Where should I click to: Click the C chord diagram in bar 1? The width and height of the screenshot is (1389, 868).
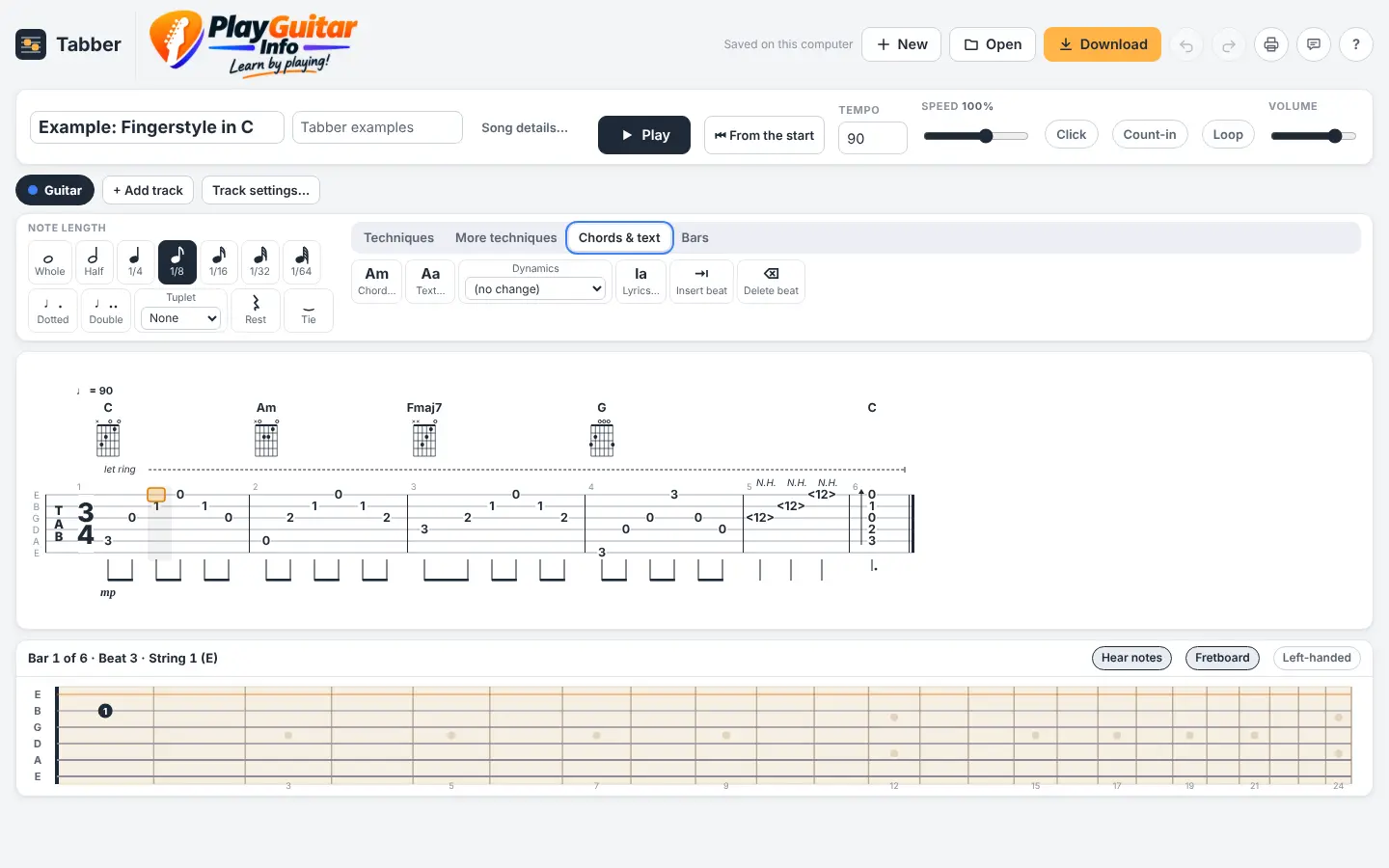tap(108, 437)
